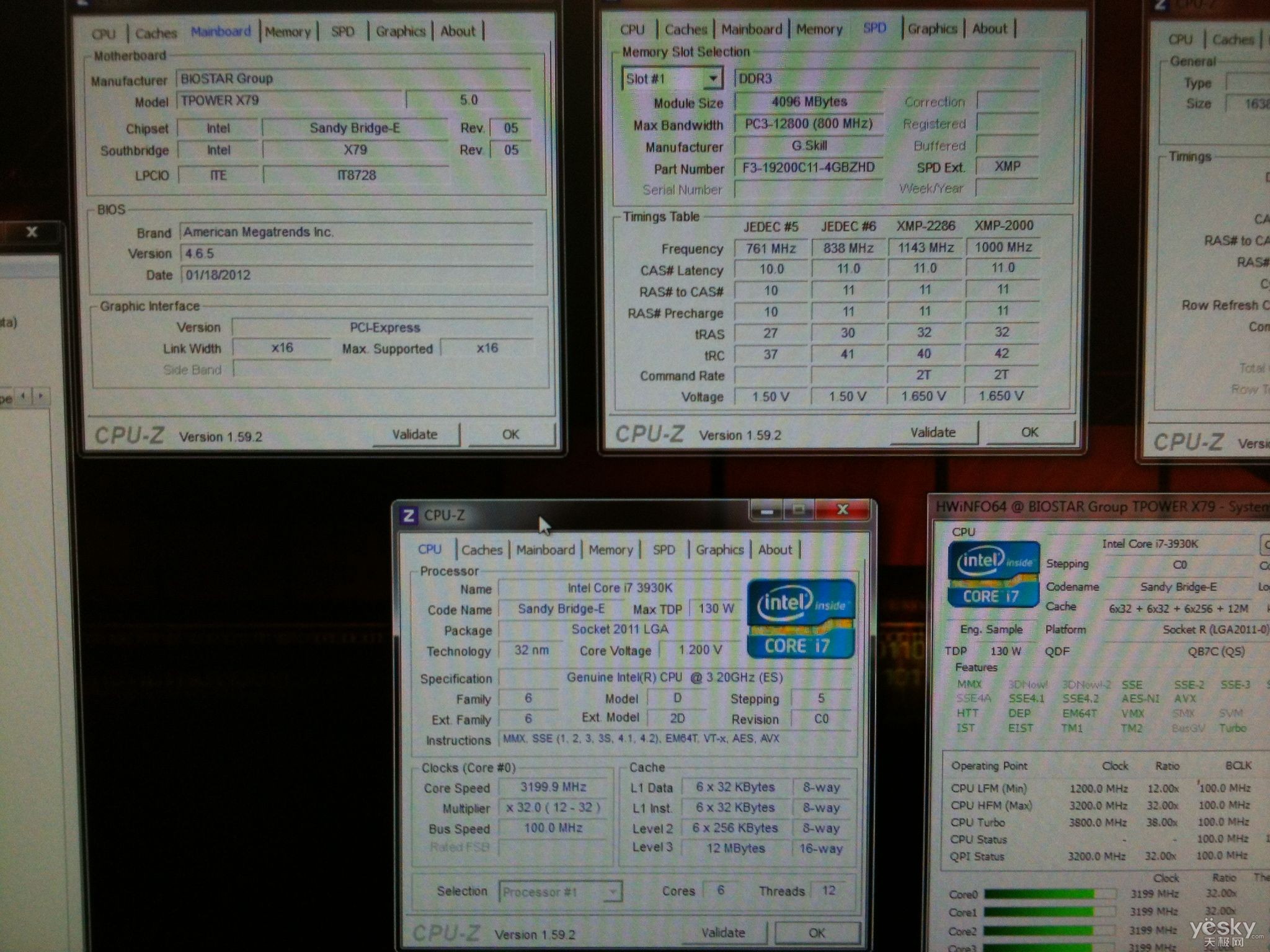
Task: Select CPU tab in SPD CPU-Z window
Action: (x=633, y=29)
